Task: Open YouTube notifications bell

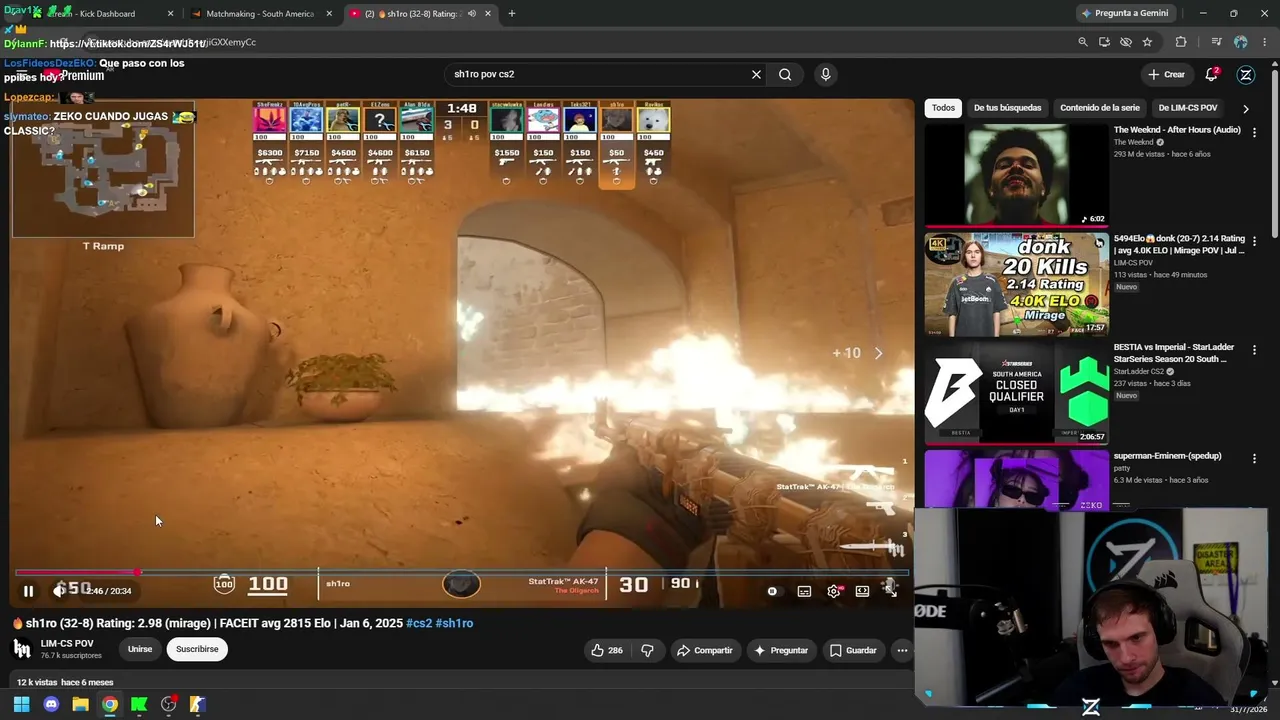Action: click(1212, 74)
